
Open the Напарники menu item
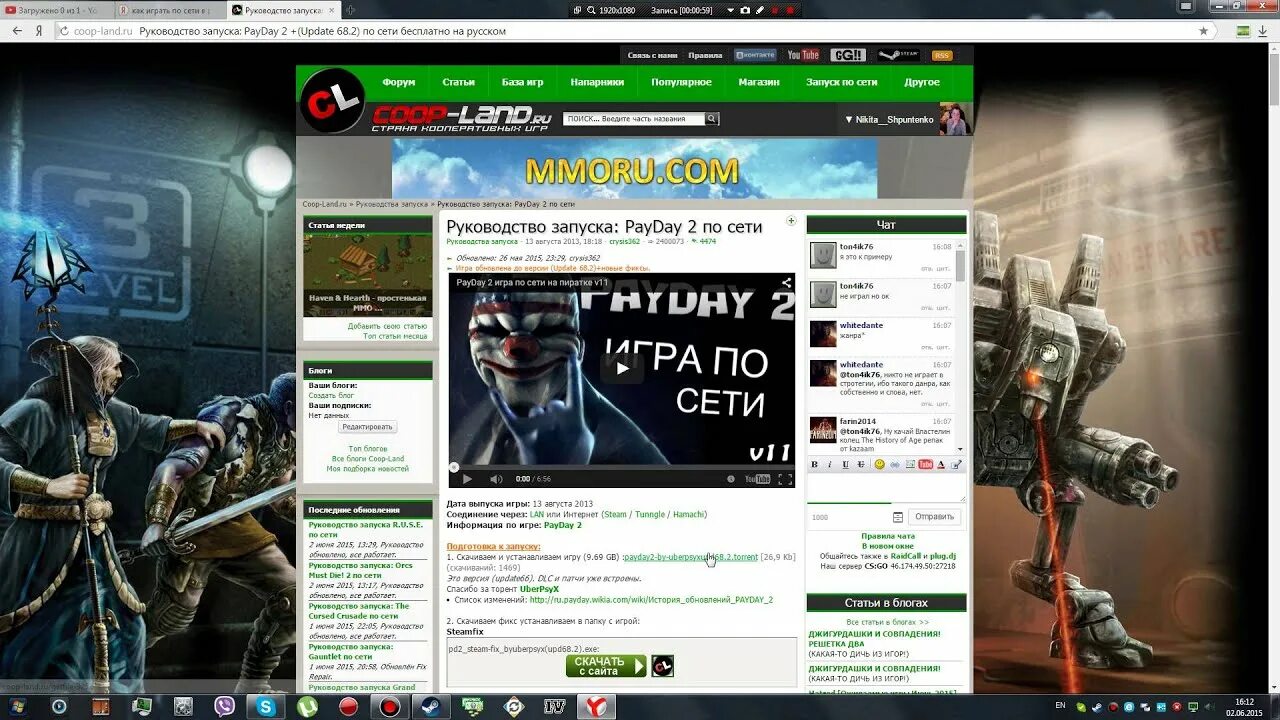click(597, 82)
